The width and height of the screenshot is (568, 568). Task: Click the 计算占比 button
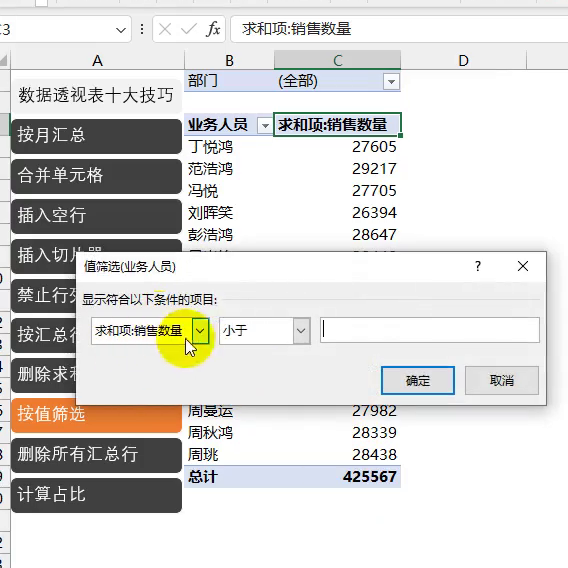click(96, 495)
